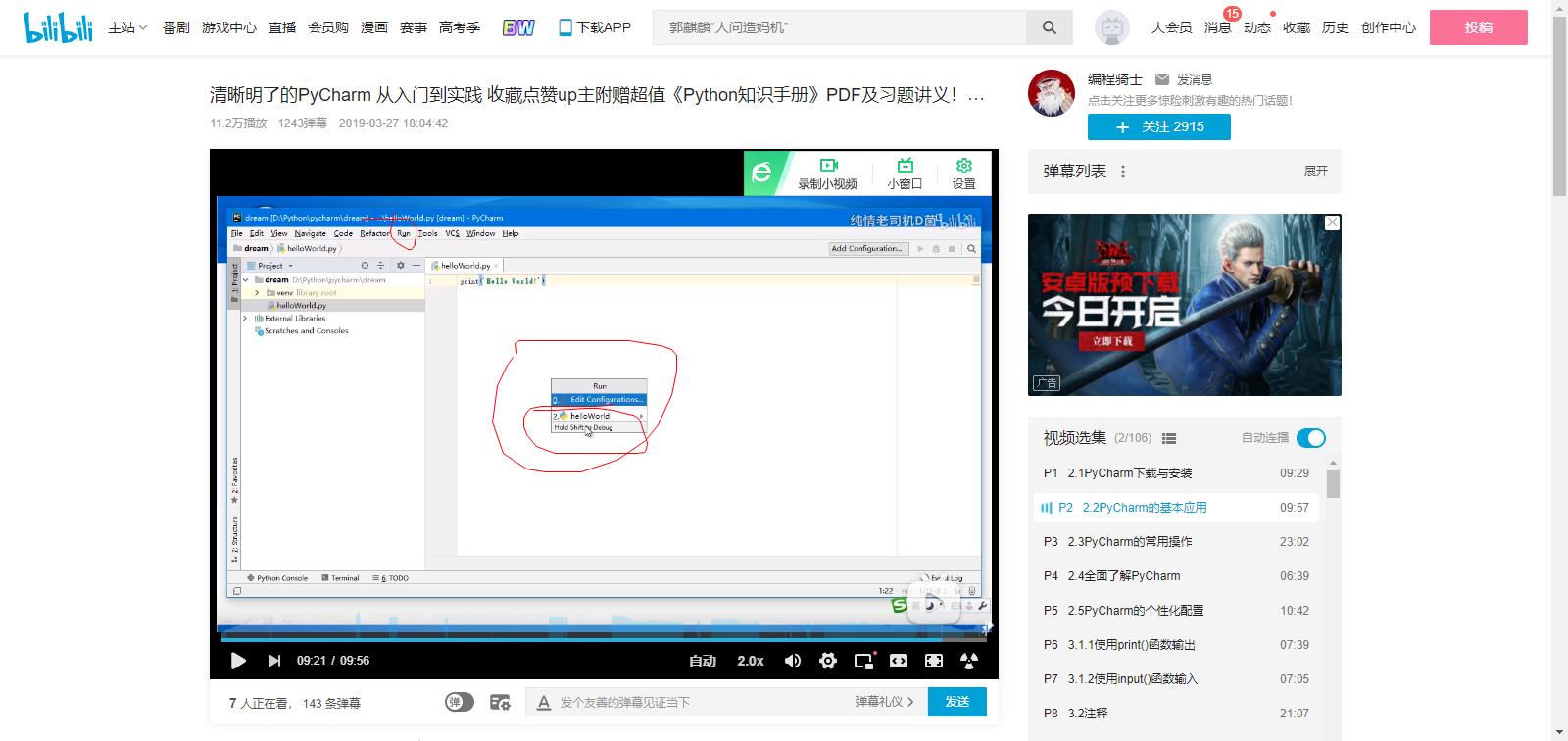The height and width of the screenshot is (741, 1568).
Task: Play the video with the play button
Action: pos(238,661)
